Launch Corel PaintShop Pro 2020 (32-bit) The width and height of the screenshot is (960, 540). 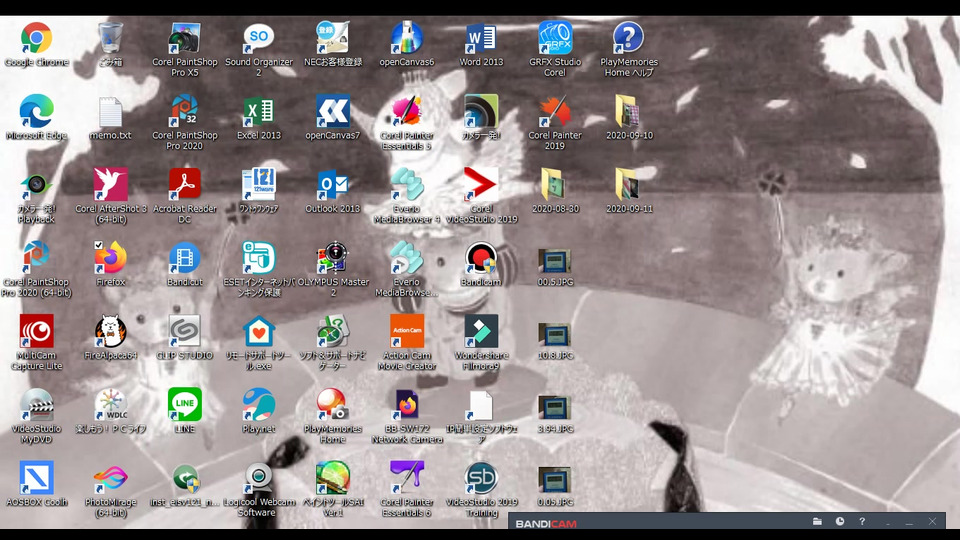[184, 111]
